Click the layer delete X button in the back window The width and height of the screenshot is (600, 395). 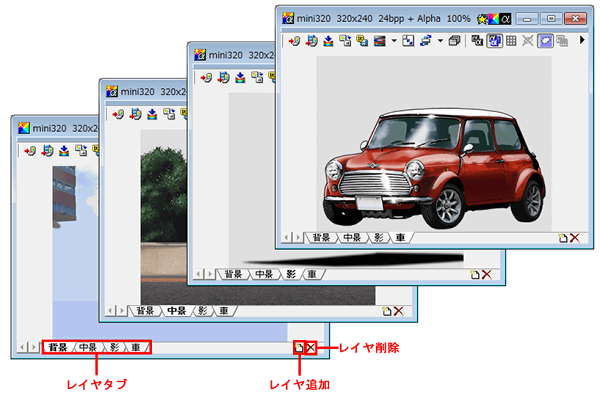(311, 348)
